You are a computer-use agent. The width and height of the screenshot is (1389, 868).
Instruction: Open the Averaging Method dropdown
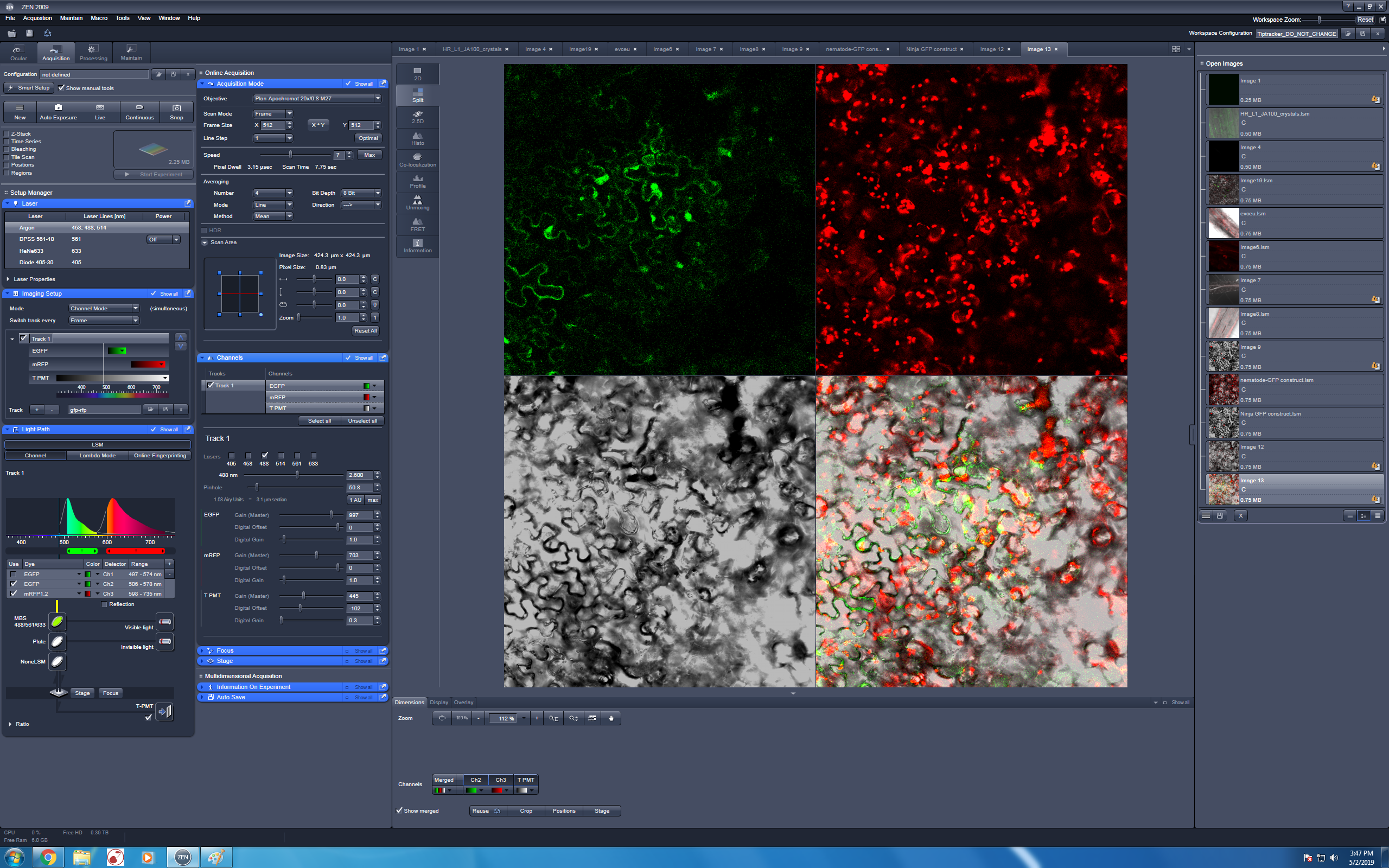pos(272,216)
